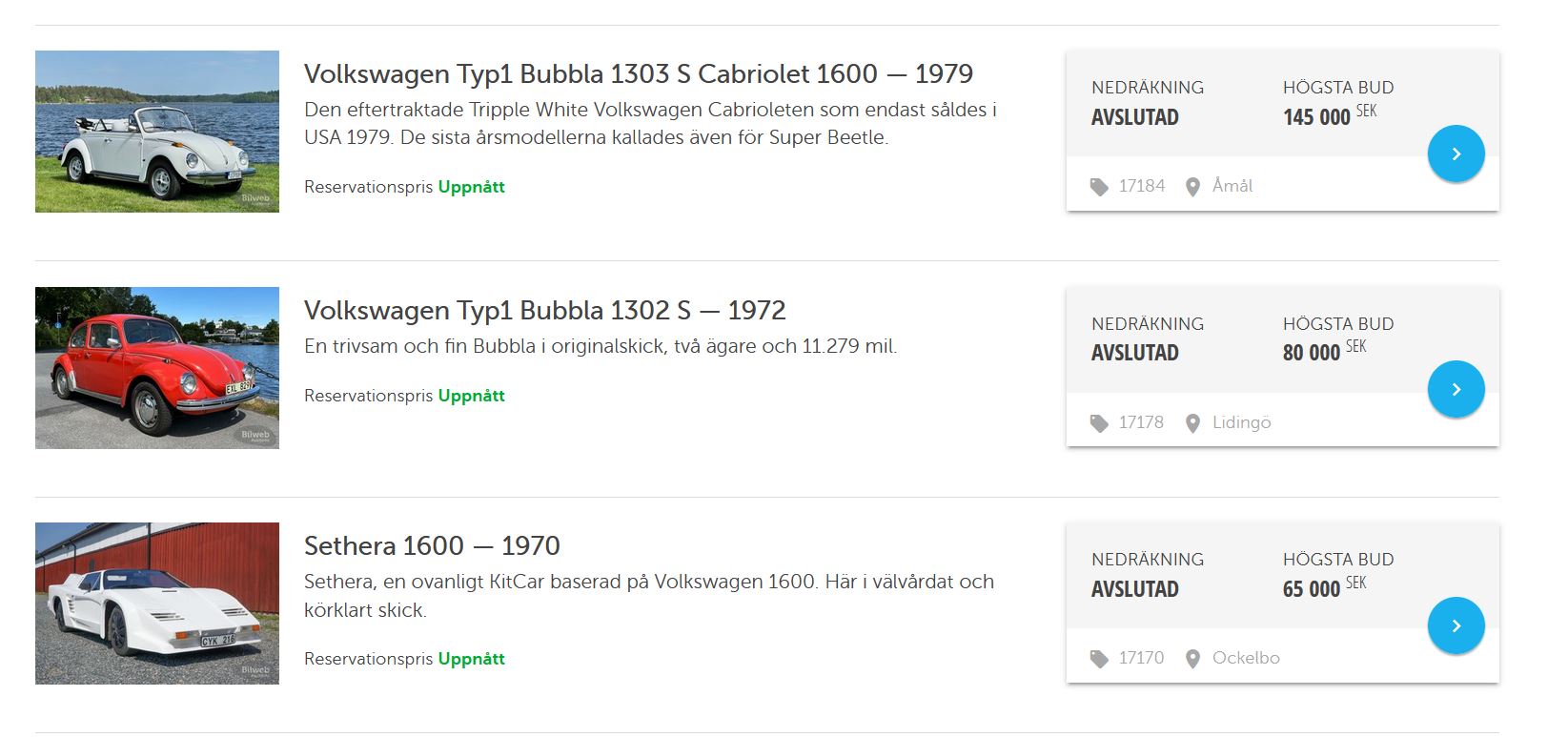
Task: Click the 80 000 SEK highest bid
Action: point(1323,352)
